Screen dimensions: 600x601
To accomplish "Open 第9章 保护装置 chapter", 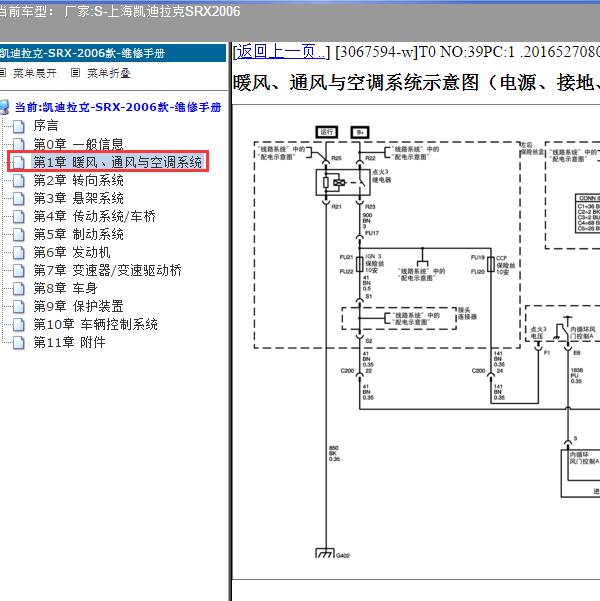I will (79, 306).
